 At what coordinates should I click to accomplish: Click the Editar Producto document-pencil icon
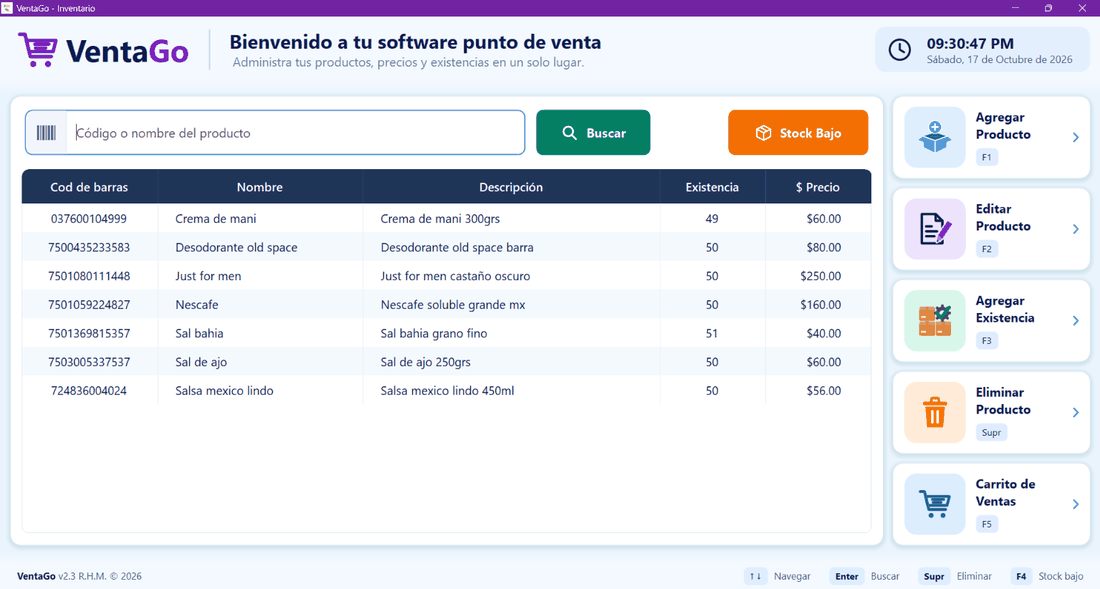pos(935,229)
